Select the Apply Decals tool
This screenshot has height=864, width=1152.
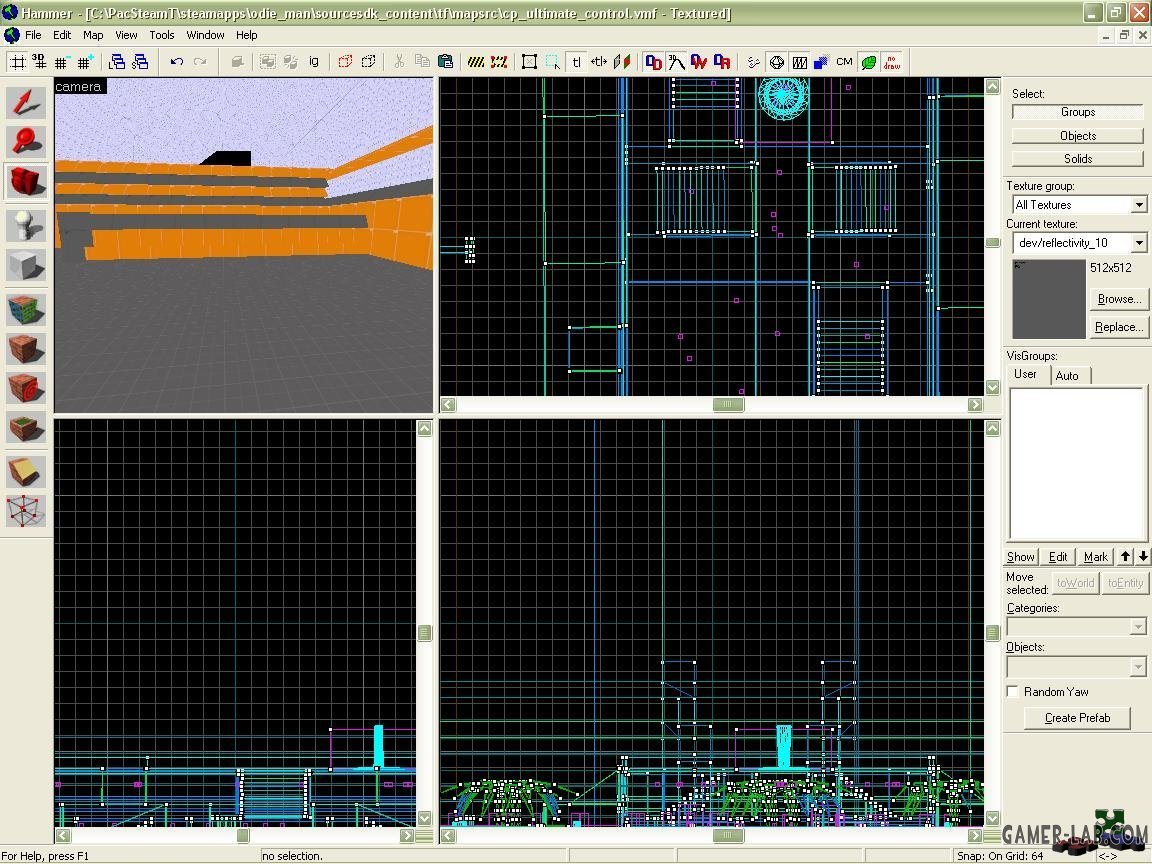point(26,388)
